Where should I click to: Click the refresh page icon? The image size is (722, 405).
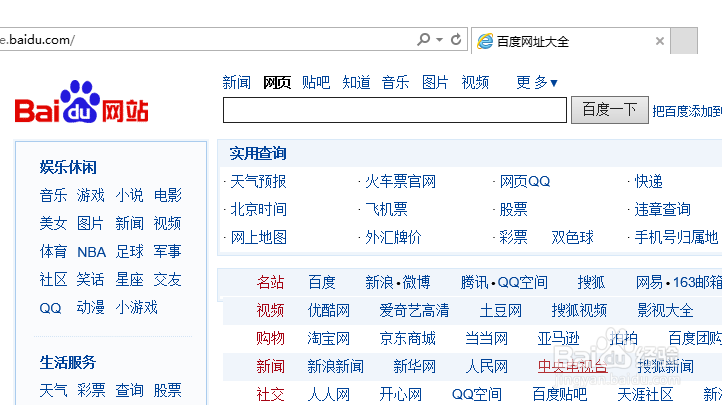(x=456, y=40)
